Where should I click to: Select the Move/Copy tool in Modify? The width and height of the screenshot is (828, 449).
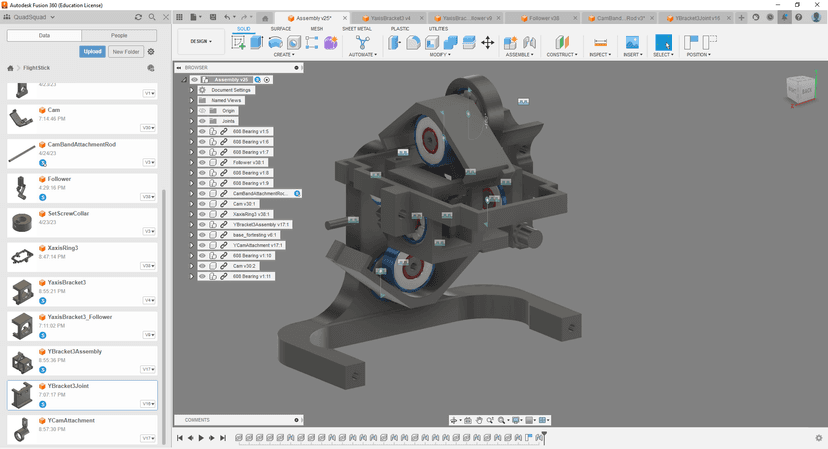[487, 43]
